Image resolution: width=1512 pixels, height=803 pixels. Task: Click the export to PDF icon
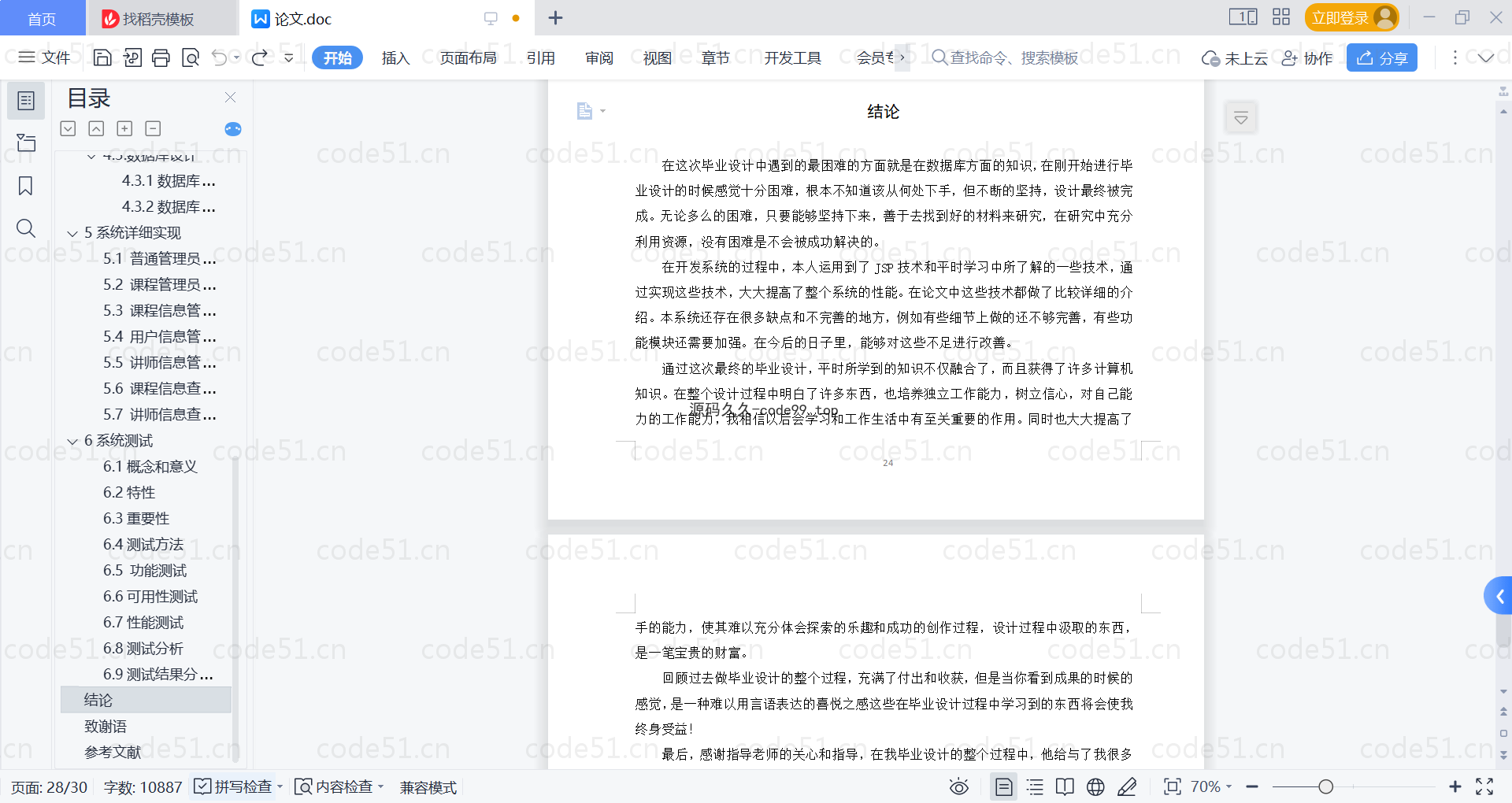pyautogui.click(x=132, y=57)
